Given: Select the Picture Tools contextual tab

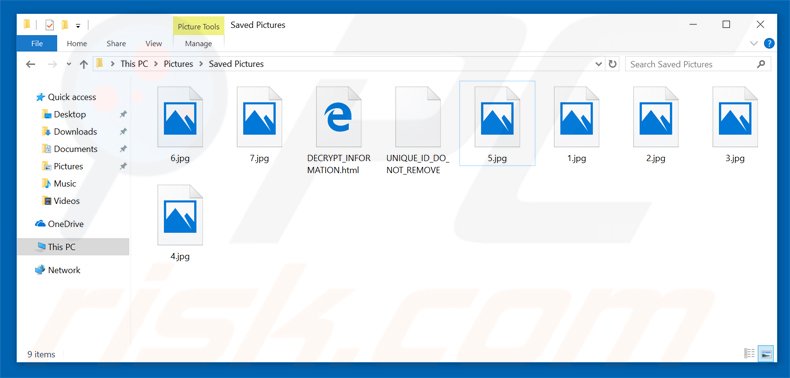Looking at the screenshot, I should pyautogui.click(x=199, y=27).
